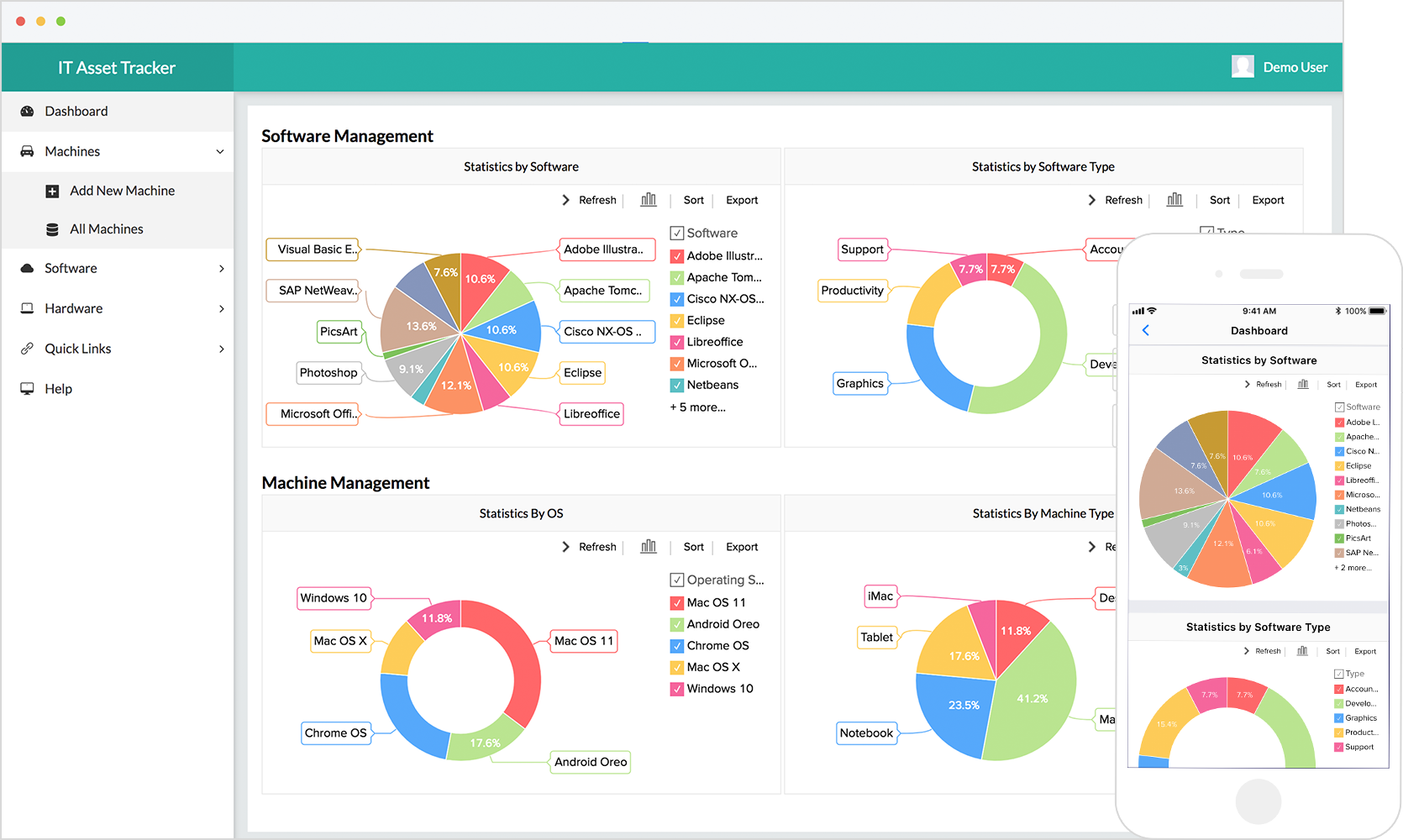Screen dimensions: 1403x840
Task: Click the Add New Machine plus icon
Action: coord(52,192)
